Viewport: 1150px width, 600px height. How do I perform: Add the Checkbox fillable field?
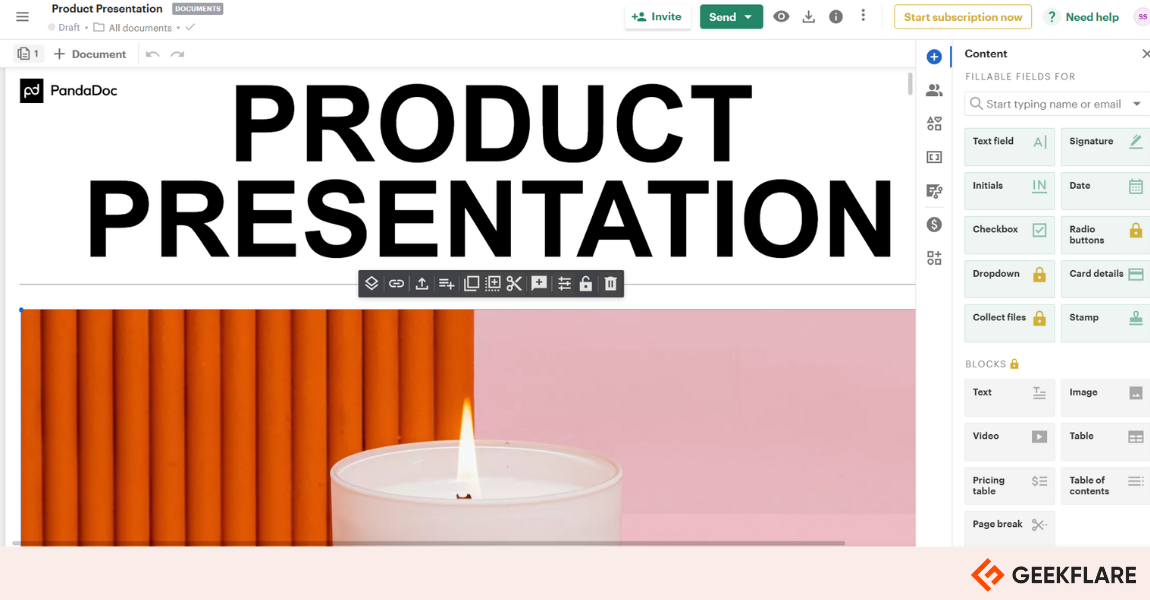pos(1009,235)
